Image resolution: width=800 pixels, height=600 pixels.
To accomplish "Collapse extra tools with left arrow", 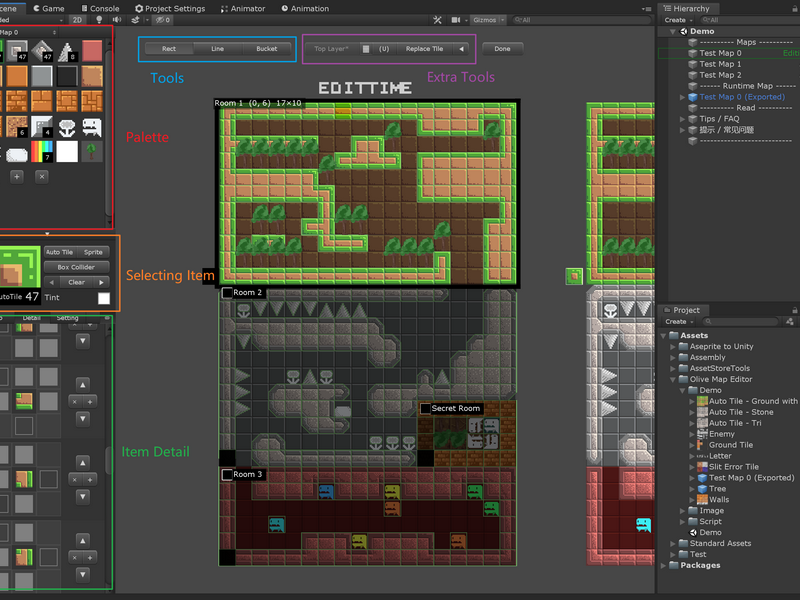I will click(x=462, y=49).
